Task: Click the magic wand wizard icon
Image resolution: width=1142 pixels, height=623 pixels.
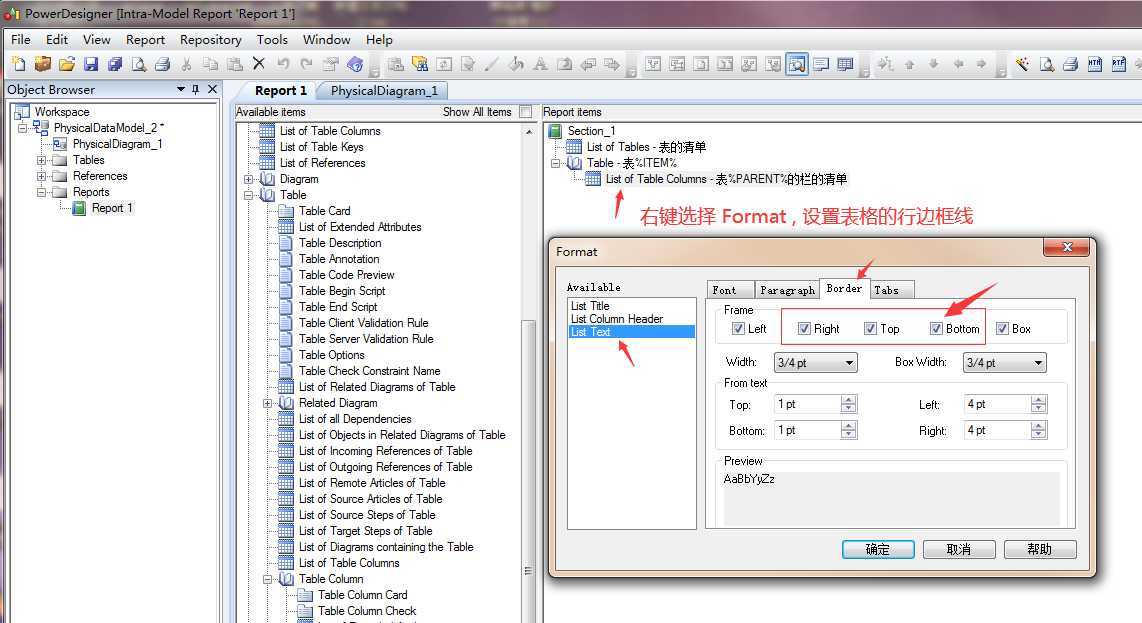Action: tap(1022, 64)
